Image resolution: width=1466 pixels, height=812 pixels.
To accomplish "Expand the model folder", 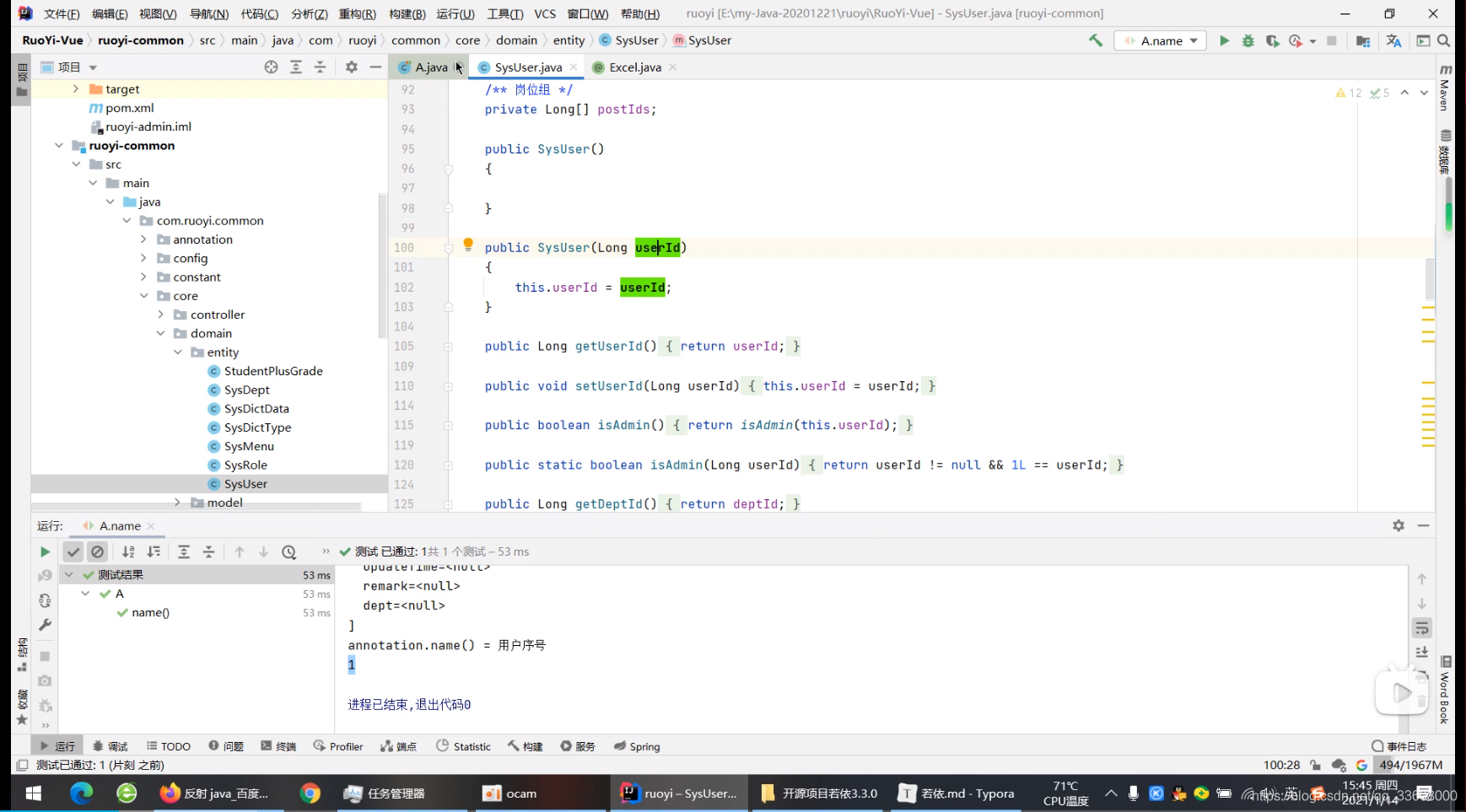I will [177, 503].
